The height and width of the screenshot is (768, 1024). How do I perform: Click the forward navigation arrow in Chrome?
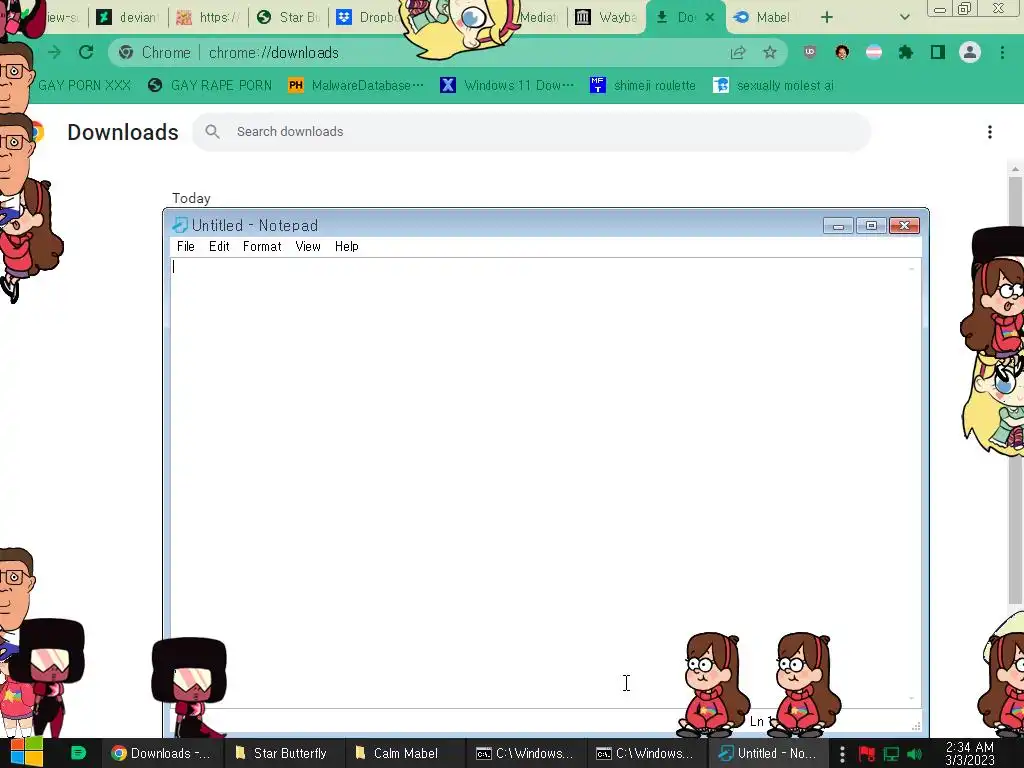point(54,52)
